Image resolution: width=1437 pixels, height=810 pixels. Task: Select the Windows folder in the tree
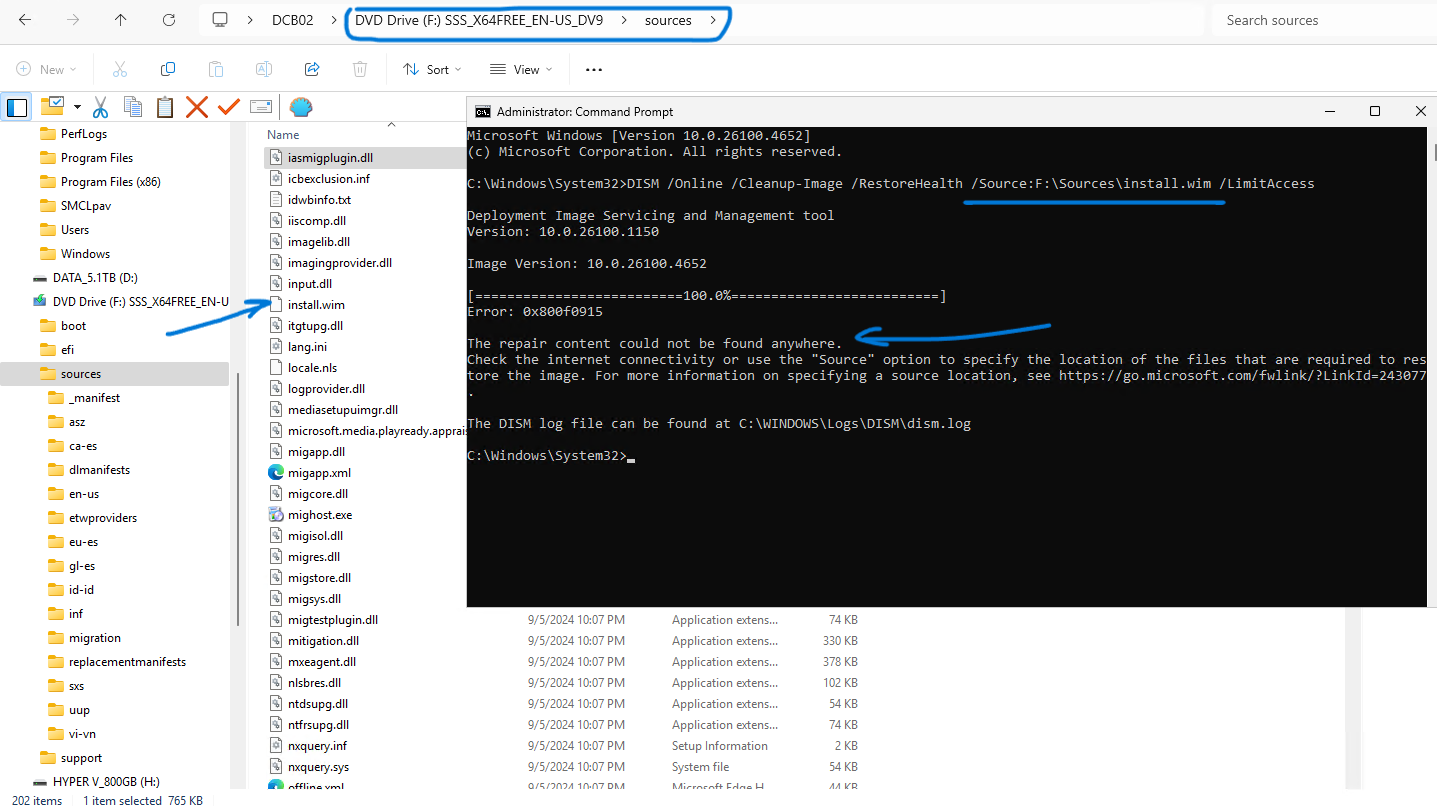tap(85, 254)
